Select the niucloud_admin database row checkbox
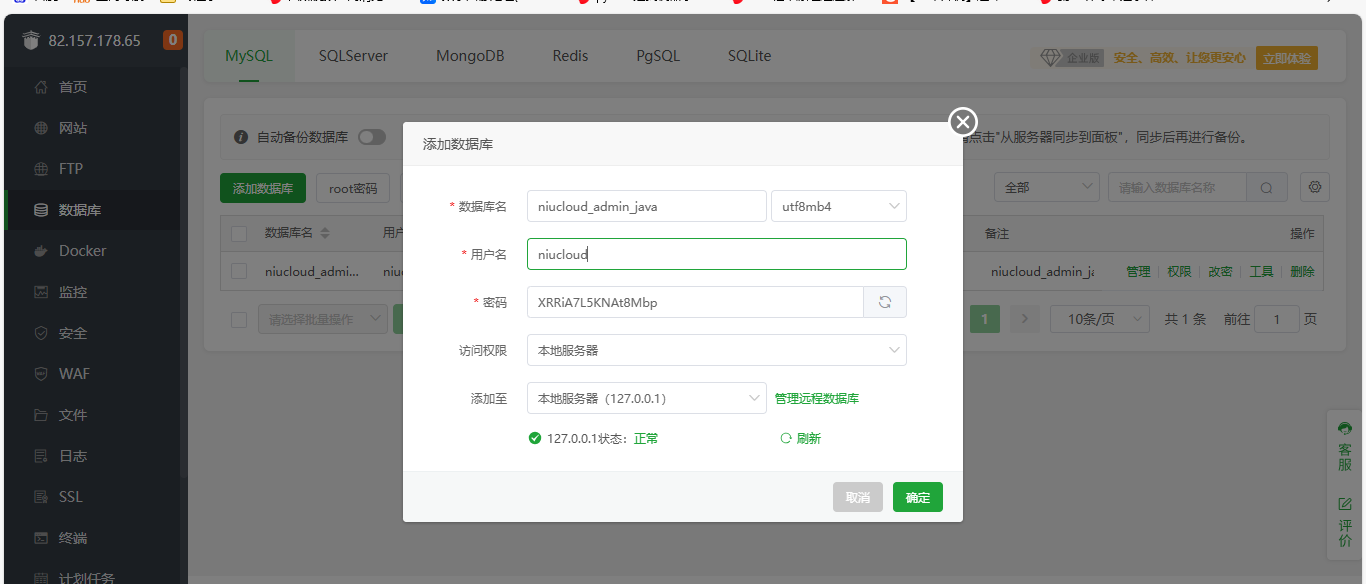The width and height of the screenshot is (1366, 584). [239, 271]
